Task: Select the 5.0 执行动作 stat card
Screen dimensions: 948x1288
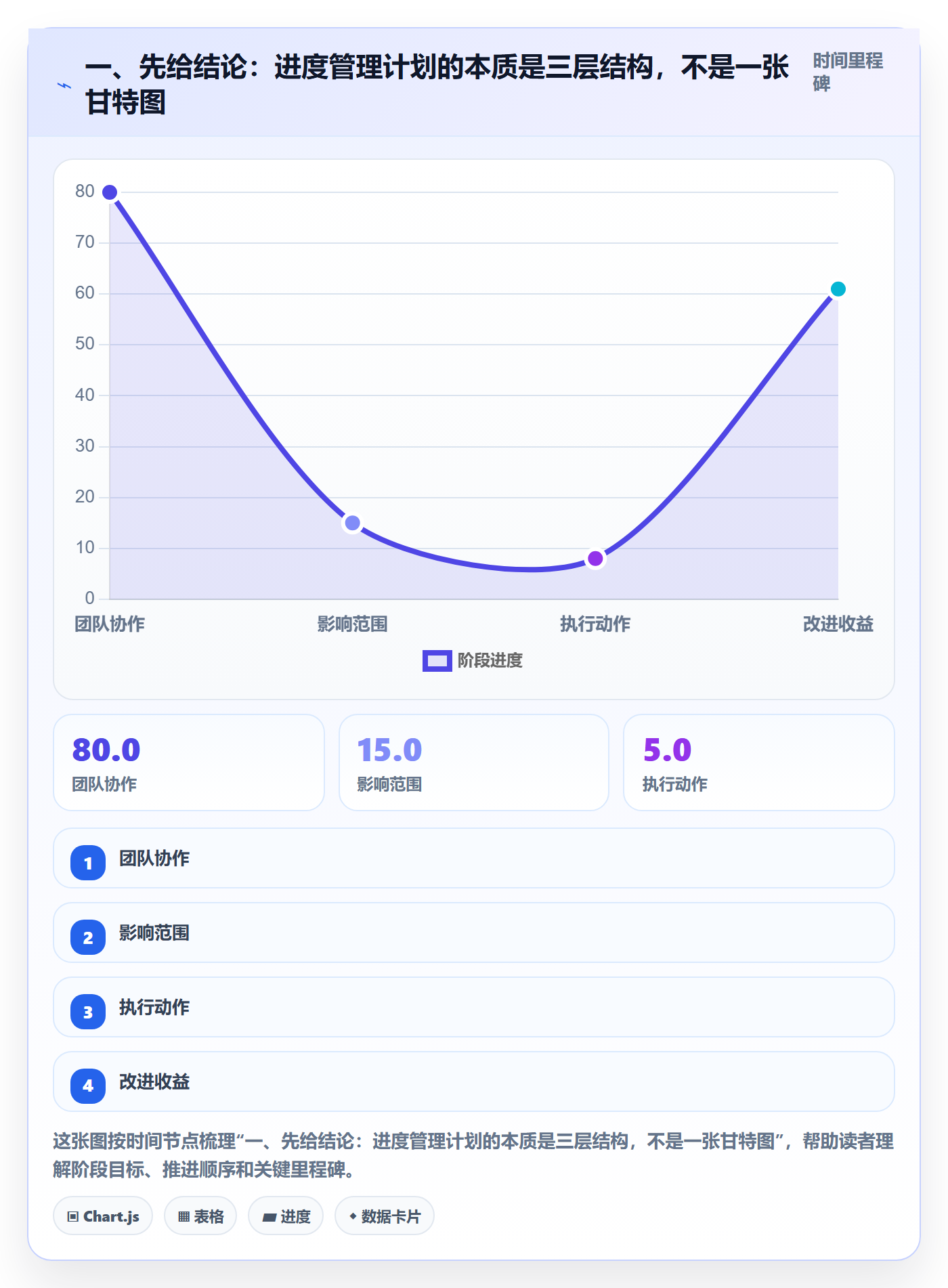Action: coord(759,763)
